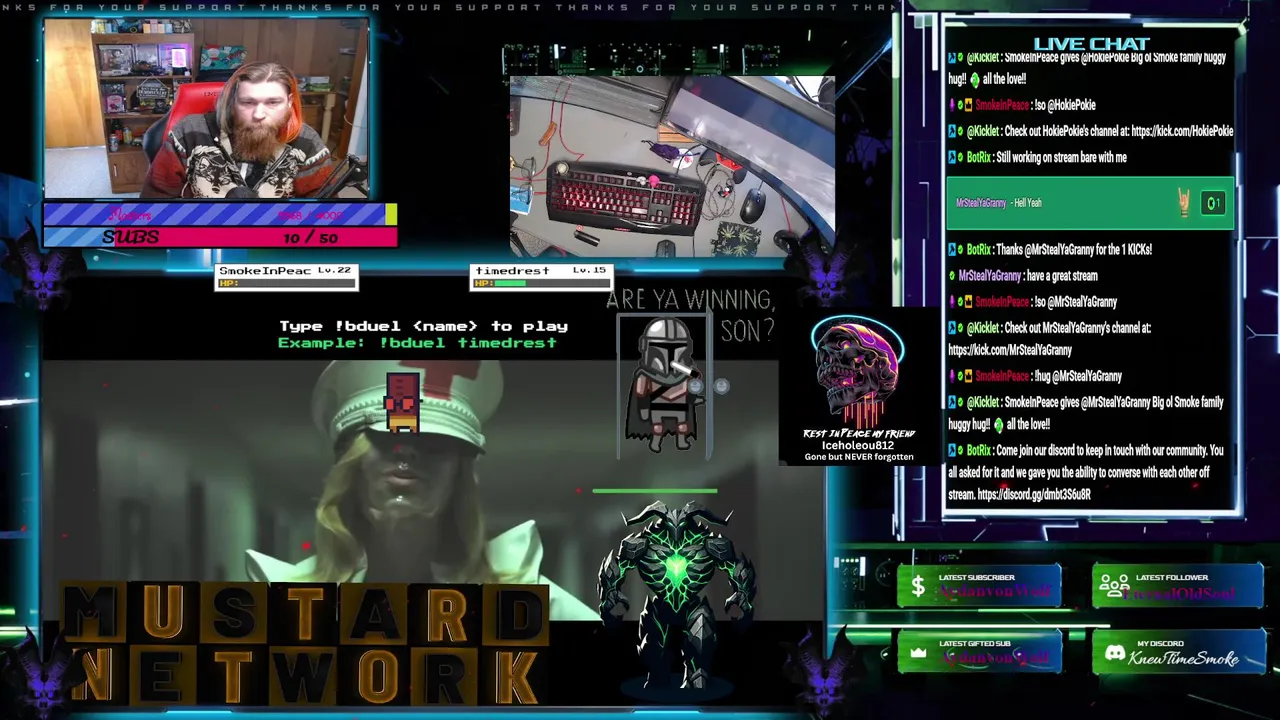The image size is (1280, 720).
Task: Click 'Gone but NEVER forgotten' text
Action: 859,457
